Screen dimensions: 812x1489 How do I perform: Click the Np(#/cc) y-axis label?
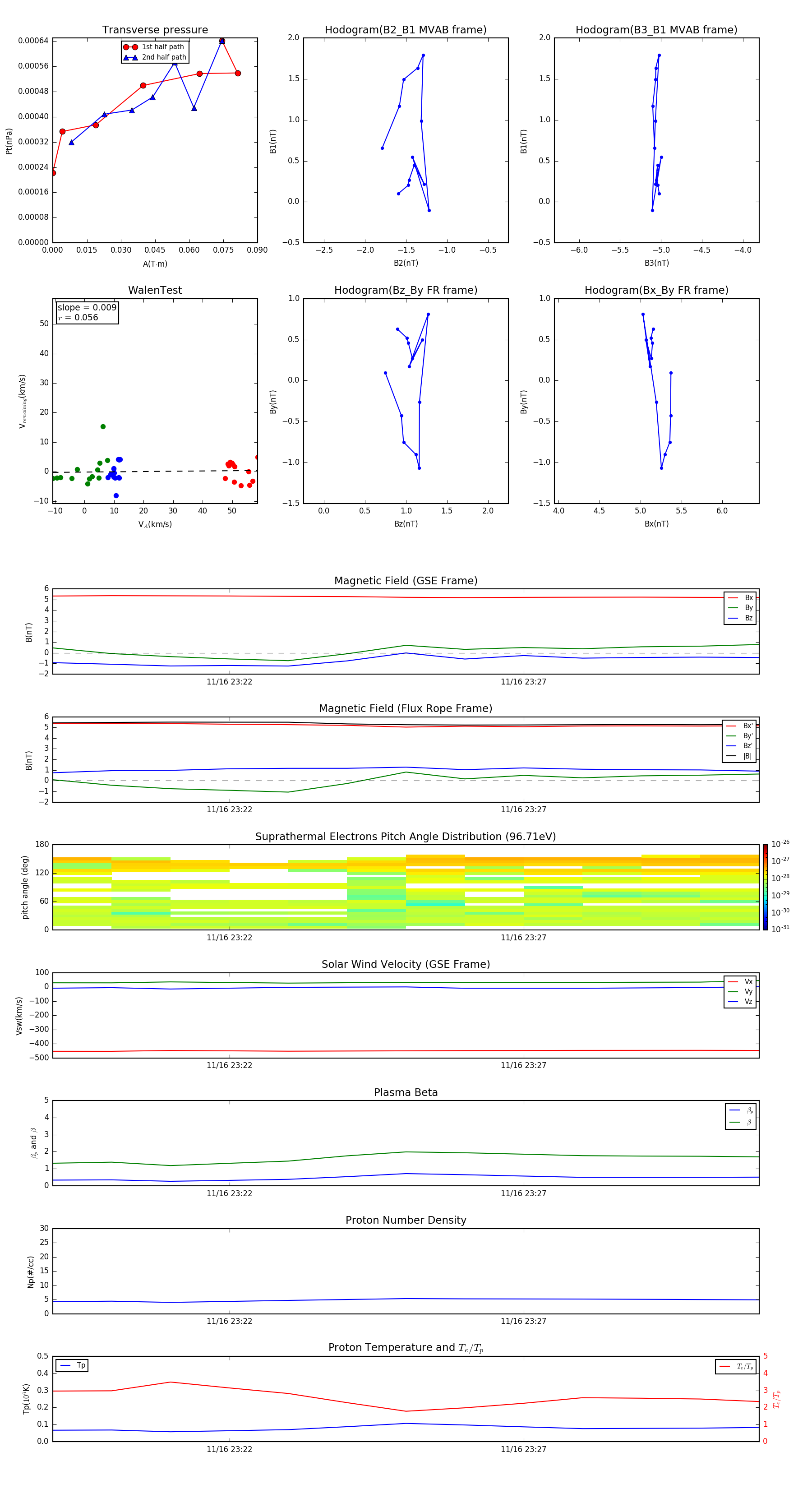pos(31,1272)
